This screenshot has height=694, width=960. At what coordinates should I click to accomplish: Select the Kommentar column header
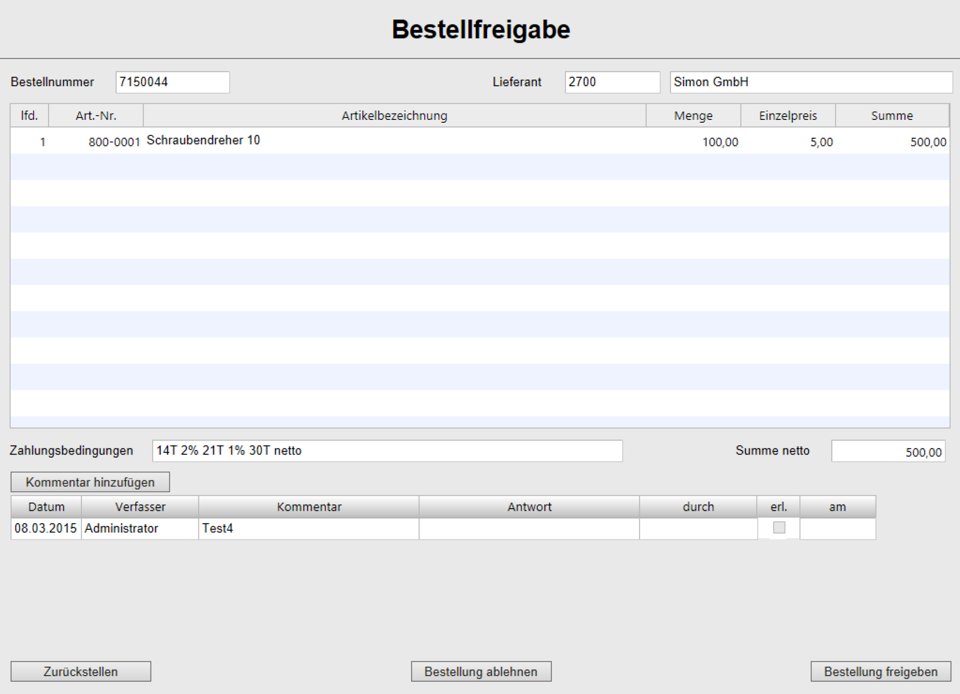(309, 507)
